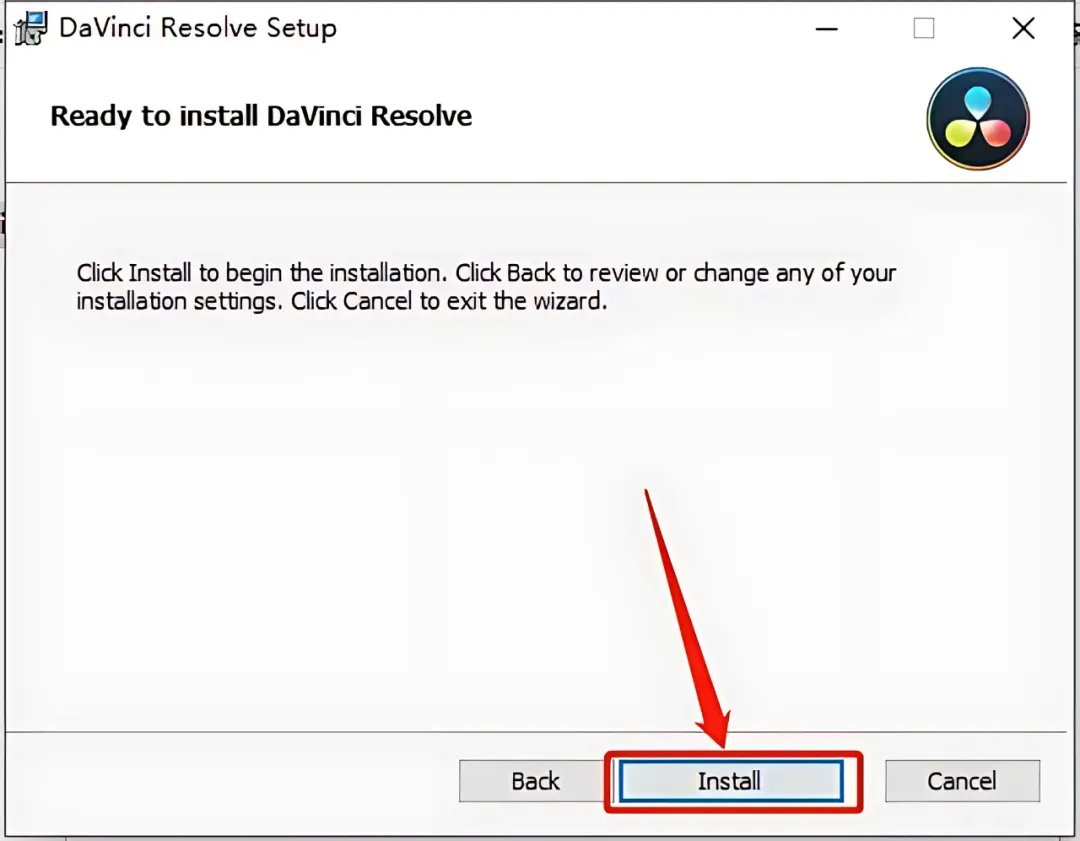Click the footer space left of Back
Viewport: 1080px width, 841px height.
click(232, 781)
